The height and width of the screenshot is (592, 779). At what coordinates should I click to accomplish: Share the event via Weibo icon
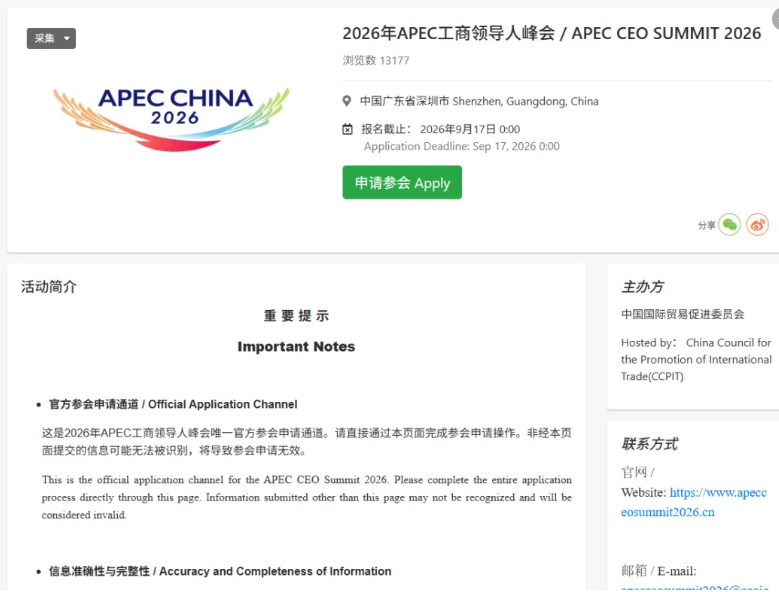pyautogui.click(x=757, y=225)
